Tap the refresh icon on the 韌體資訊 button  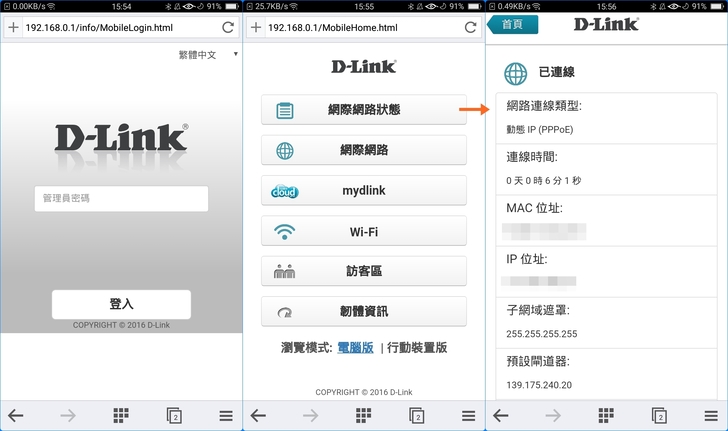coord(285,313)
